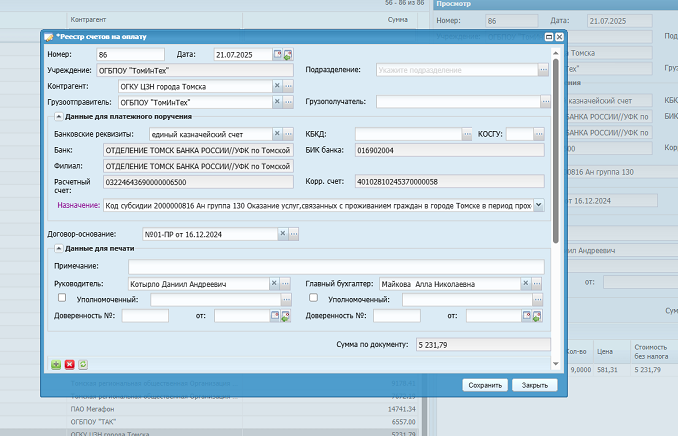
Task: Click scrollbar up arrow in the dialog
Action: tap(556, 53)
